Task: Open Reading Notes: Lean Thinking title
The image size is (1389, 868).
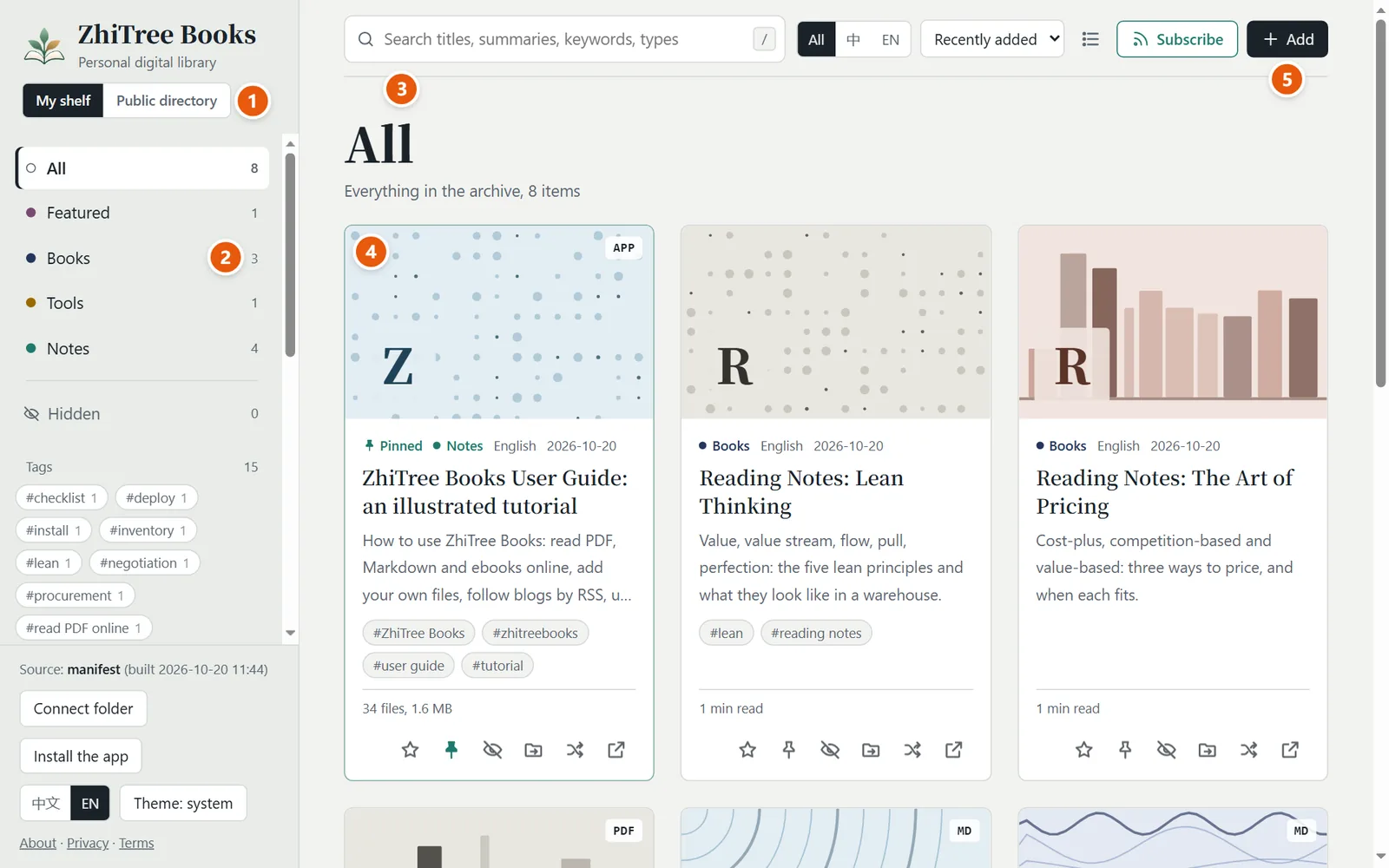Action: point(801,492)
